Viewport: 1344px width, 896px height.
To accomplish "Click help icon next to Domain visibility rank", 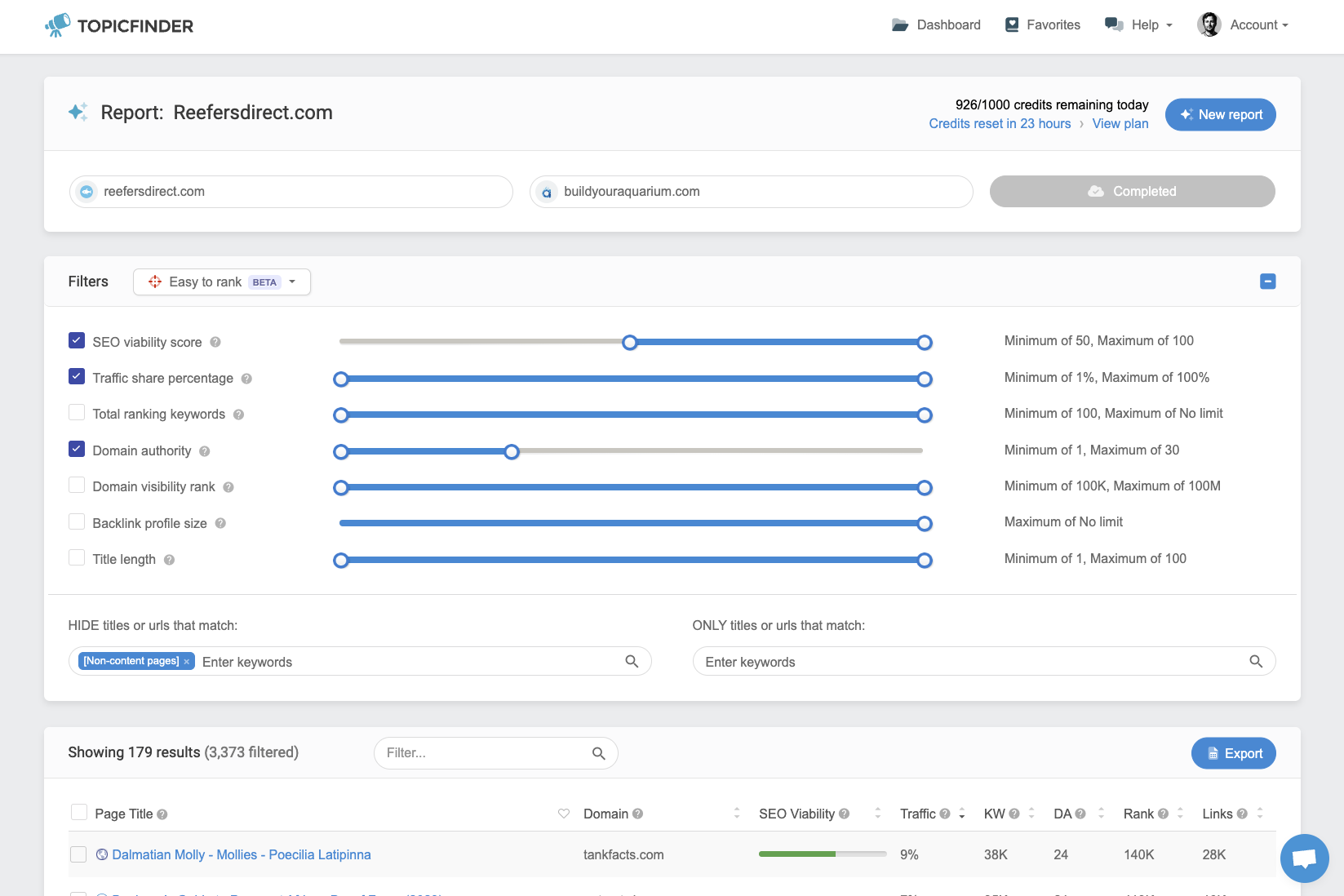I will (x=228, y=487).
